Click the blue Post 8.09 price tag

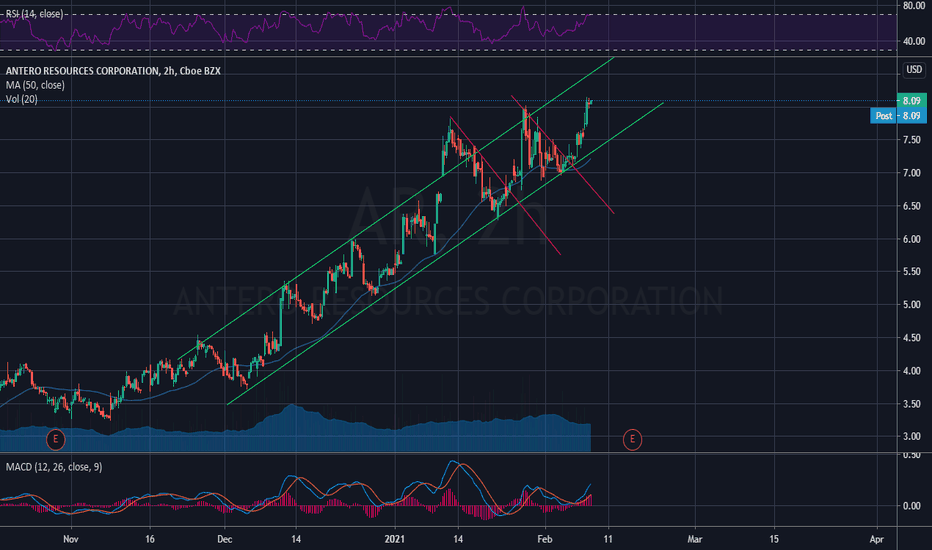tap(898, 115)
